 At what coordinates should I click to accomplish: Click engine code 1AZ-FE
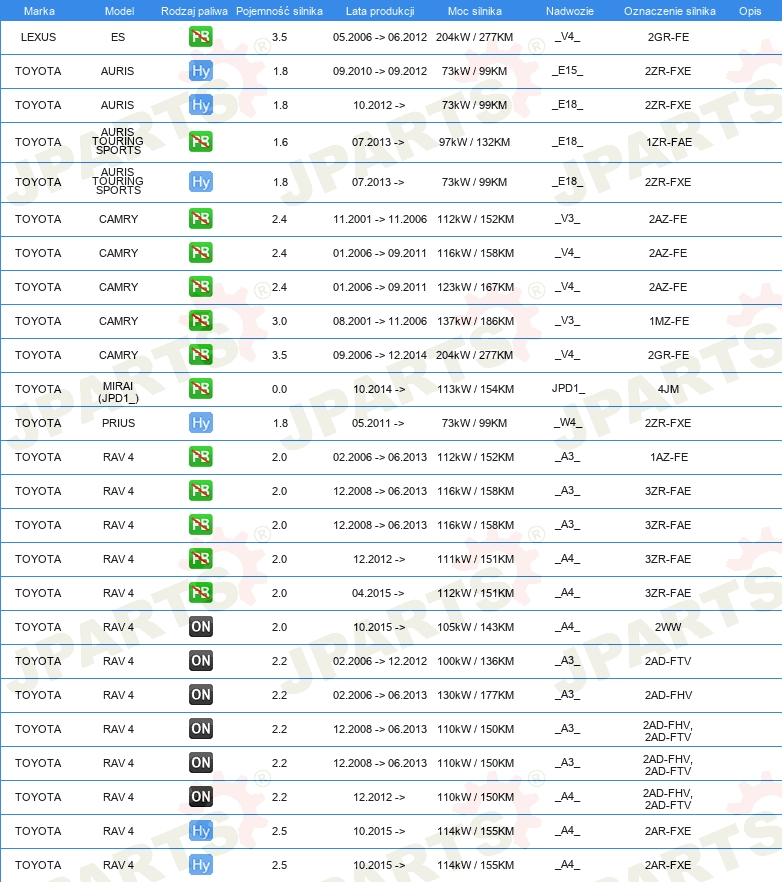[x=669, y=457]
